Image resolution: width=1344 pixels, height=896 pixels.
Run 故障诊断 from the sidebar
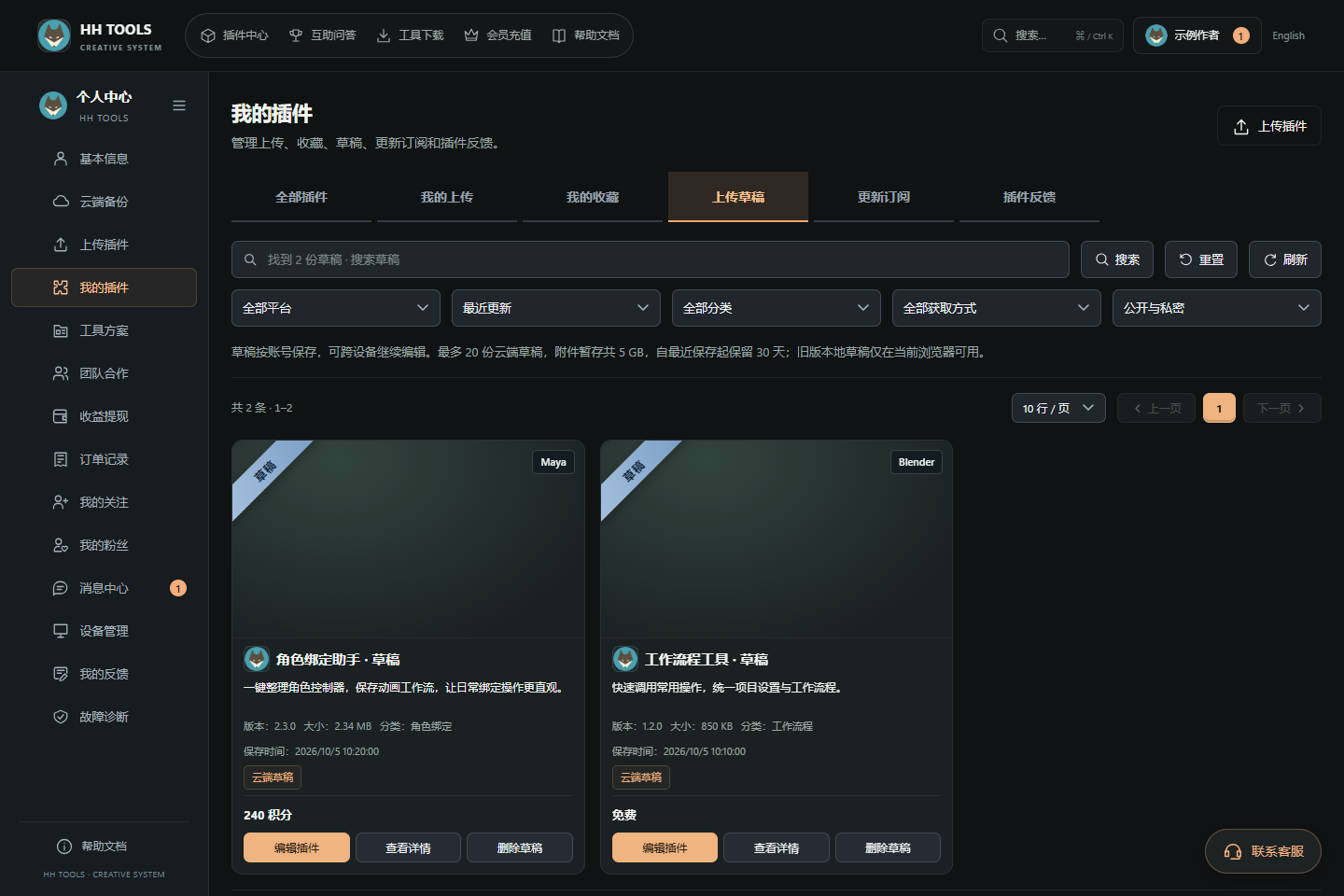tap(104, 717)
